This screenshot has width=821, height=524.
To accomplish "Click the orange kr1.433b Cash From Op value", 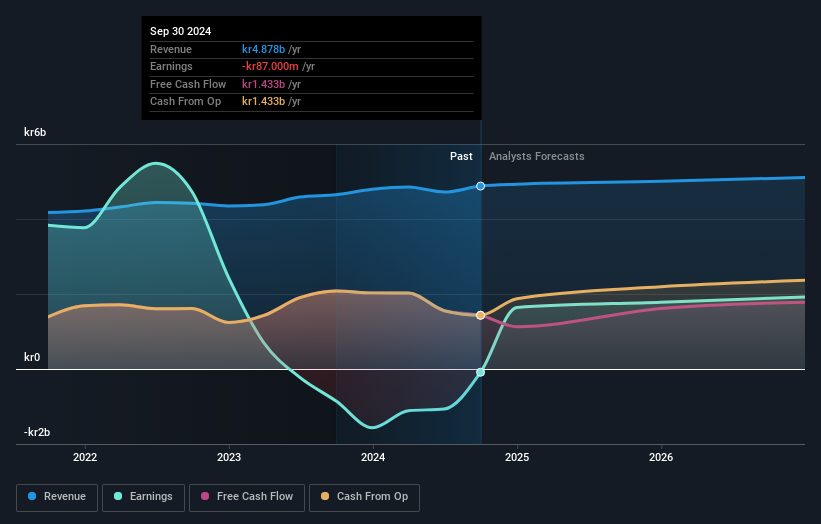I will point(263,102).
